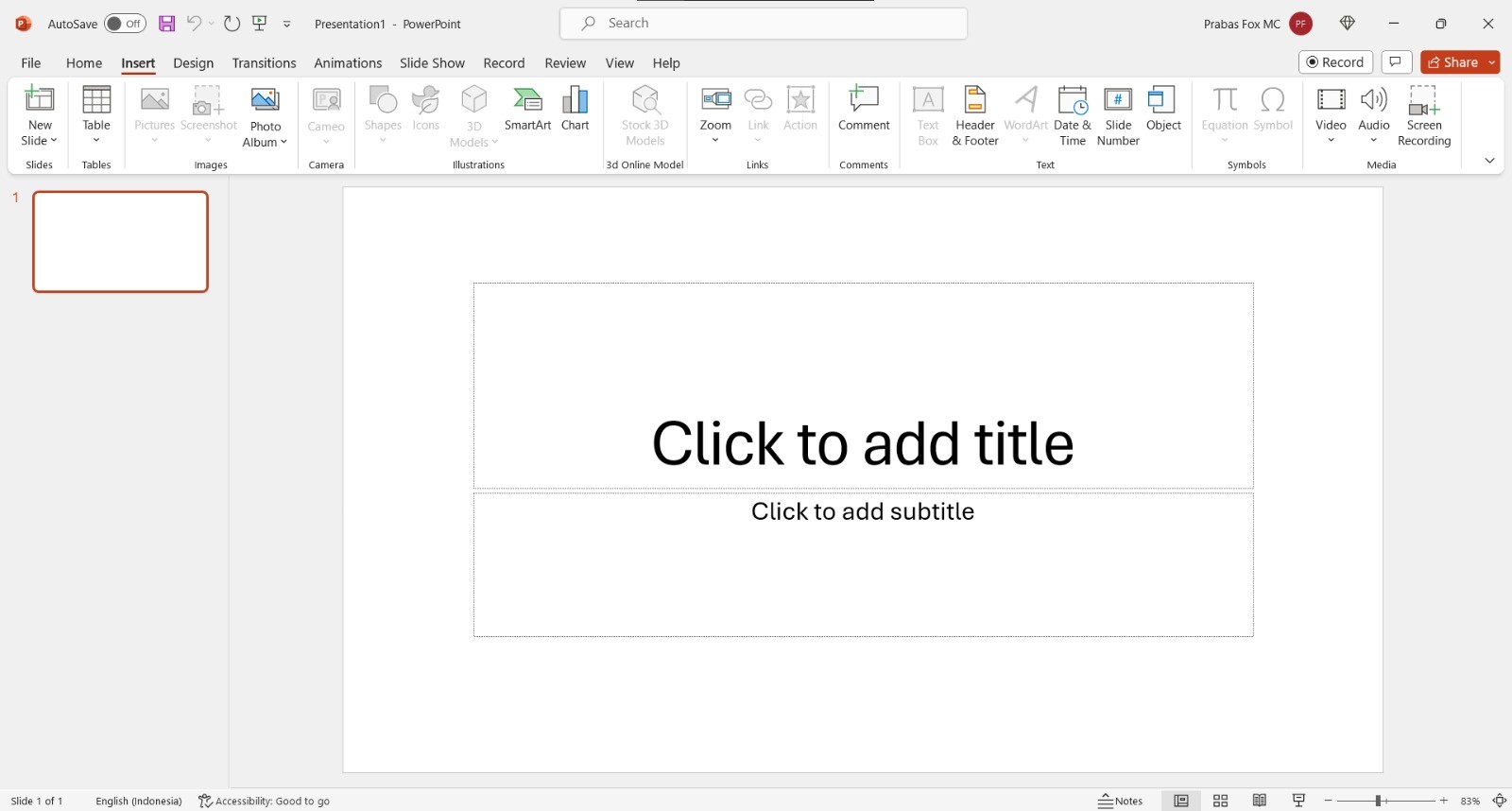This screenshot has width=1512, height=811.
Task: Switch to the Transitions tab
Action: pos(264,63)
